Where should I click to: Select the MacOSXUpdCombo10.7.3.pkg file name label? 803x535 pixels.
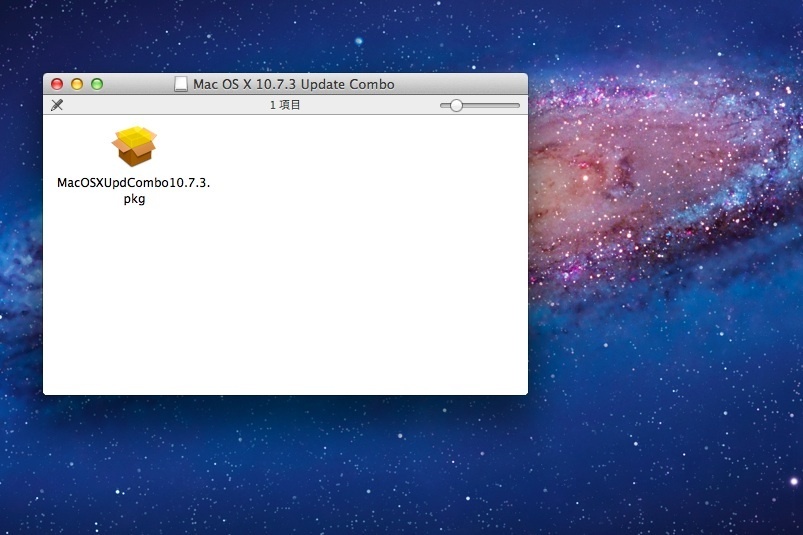click(134, 190)
